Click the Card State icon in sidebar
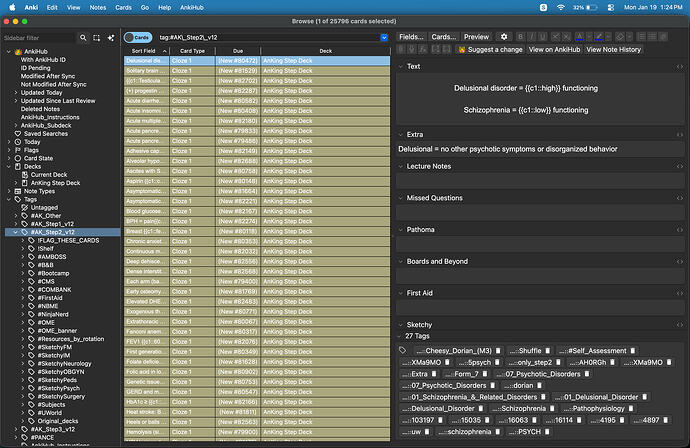 click(17, 158)
